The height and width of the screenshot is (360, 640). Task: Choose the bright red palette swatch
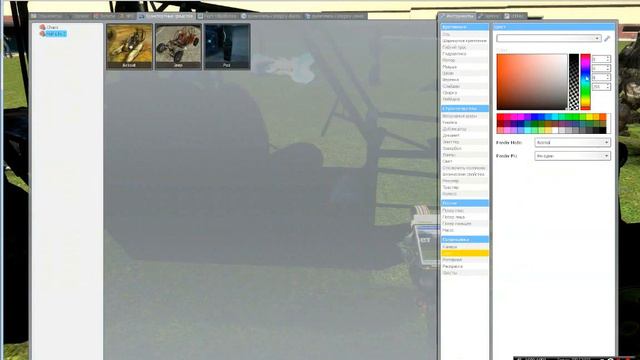500,117
